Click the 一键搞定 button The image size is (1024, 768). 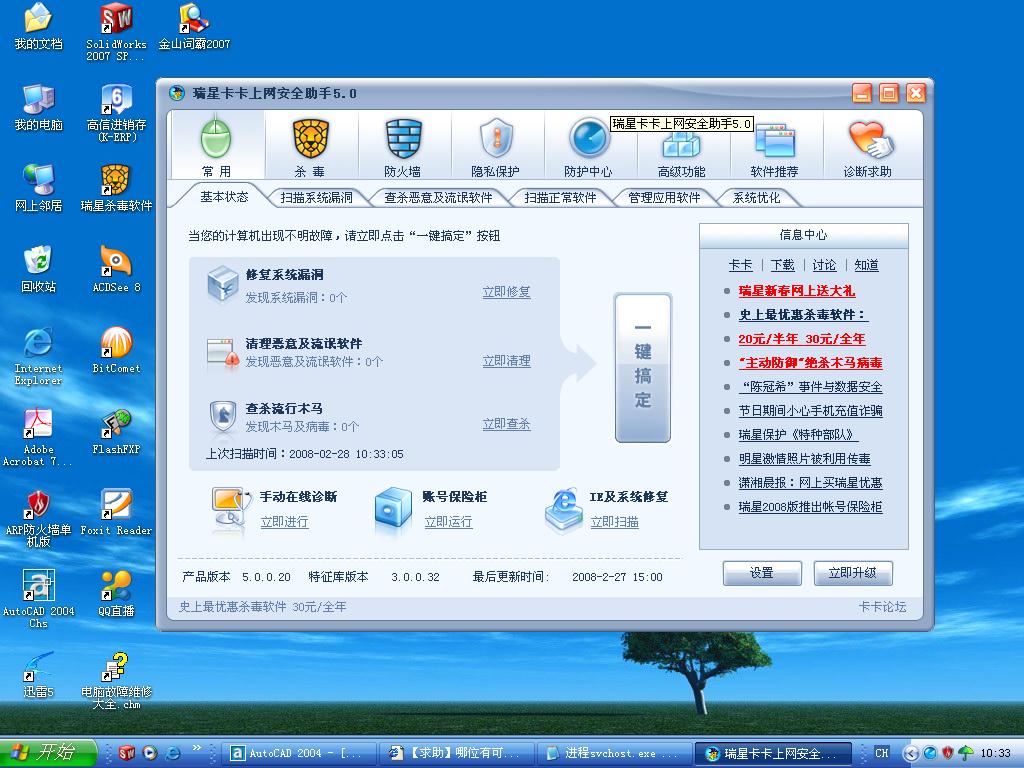[x=643, y=368]
